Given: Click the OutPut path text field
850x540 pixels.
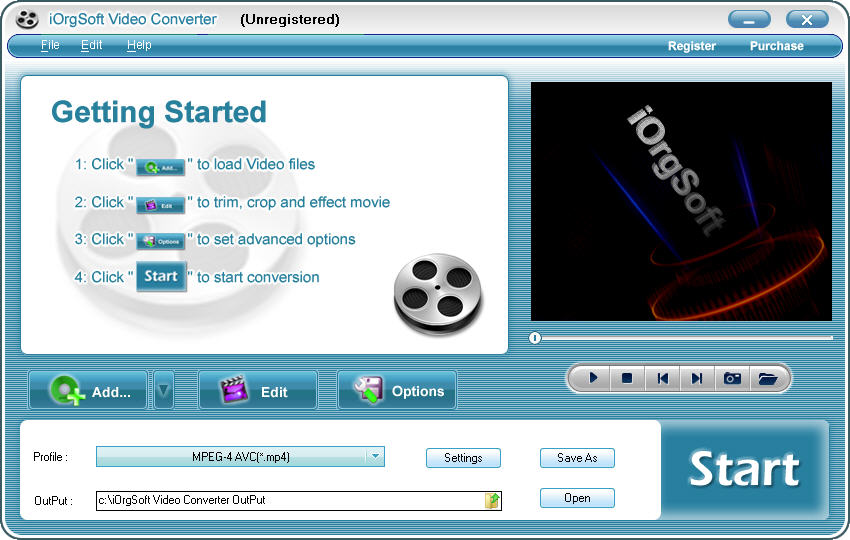Looking at the screenshot, I should (290, 500).
